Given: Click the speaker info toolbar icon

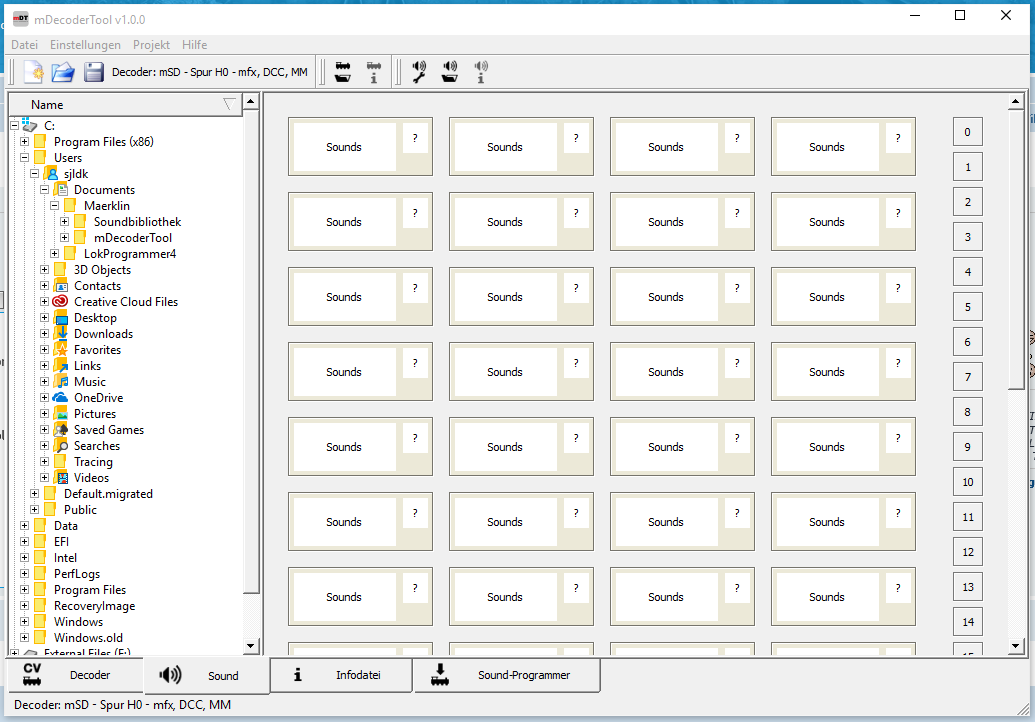Looking at the screenshot, I should click(x=481, y=72).
